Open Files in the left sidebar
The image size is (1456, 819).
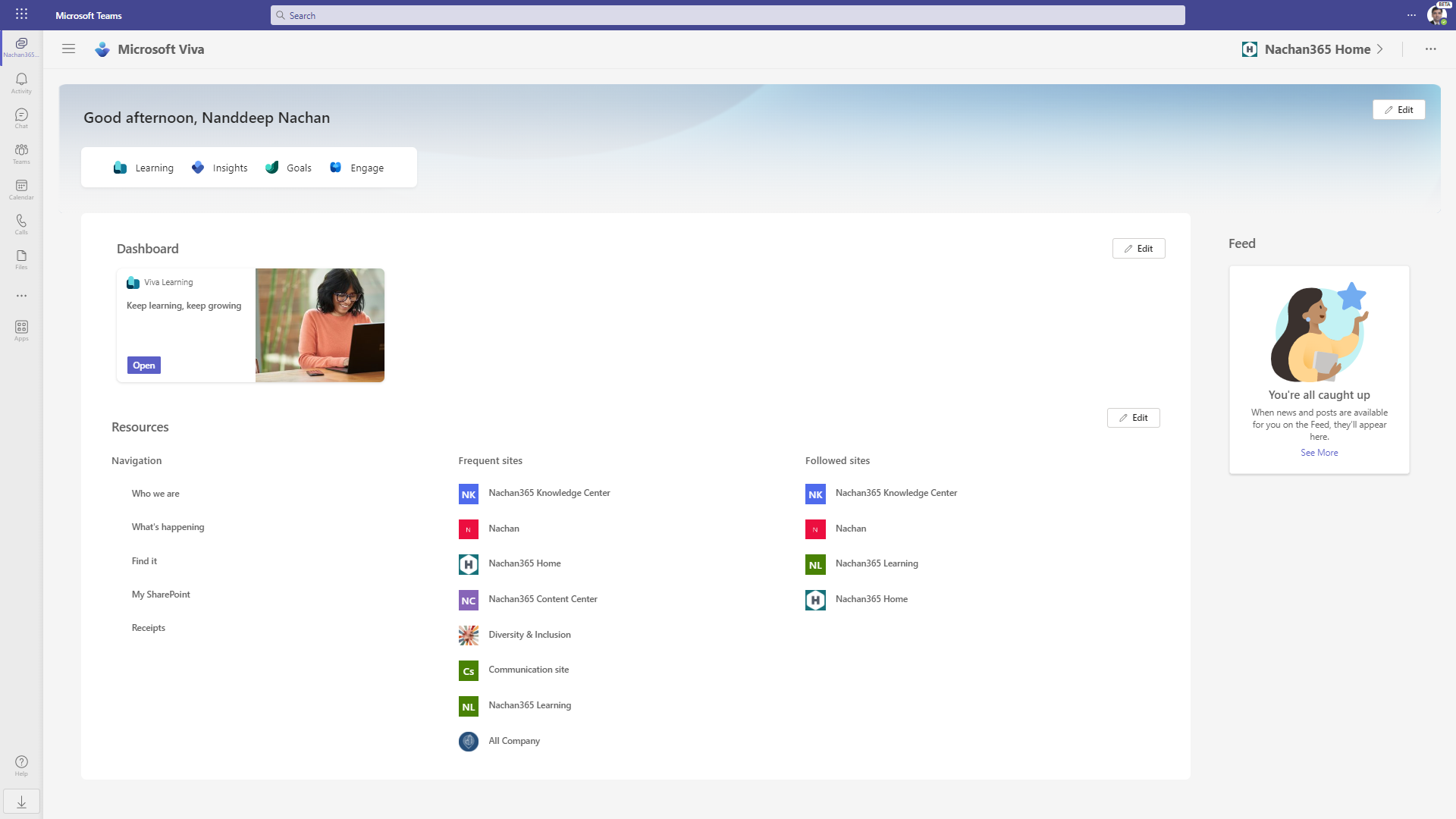click(x=21, y=259)
